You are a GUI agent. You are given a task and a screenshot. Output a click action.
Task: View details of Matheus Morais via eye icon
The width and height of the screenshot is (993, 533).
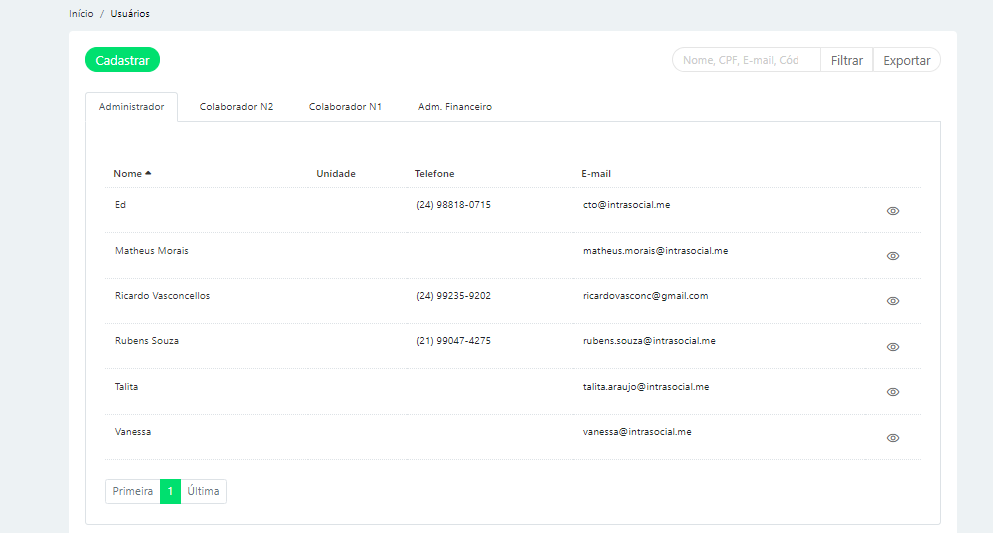[x=893, y=256]
